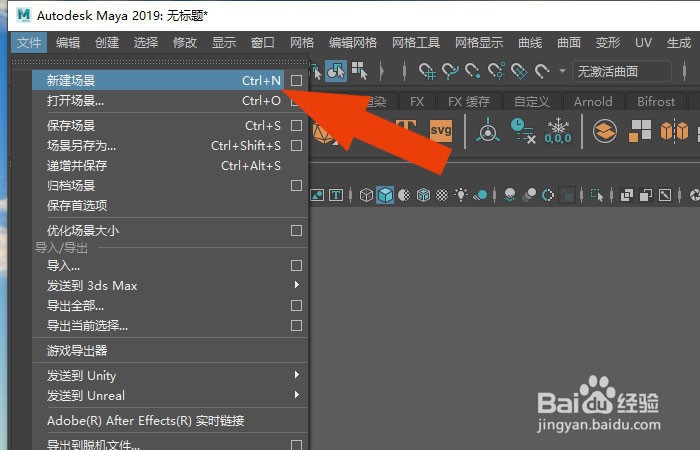Click the framed needle viewport toolbar icon
Screen dimensions: 700x450
pyautogui.click(x=665, y=195)
